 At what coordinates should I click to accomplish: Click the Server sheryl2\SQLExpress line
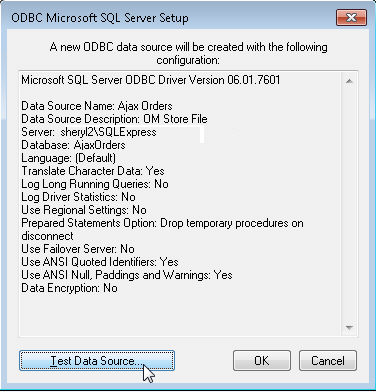tap(89, 132)
